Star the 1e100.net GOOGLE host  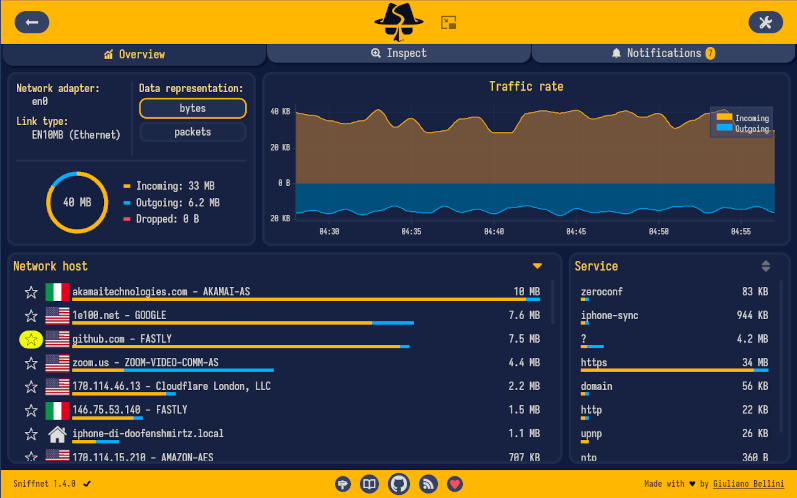(x=31, y=316)
